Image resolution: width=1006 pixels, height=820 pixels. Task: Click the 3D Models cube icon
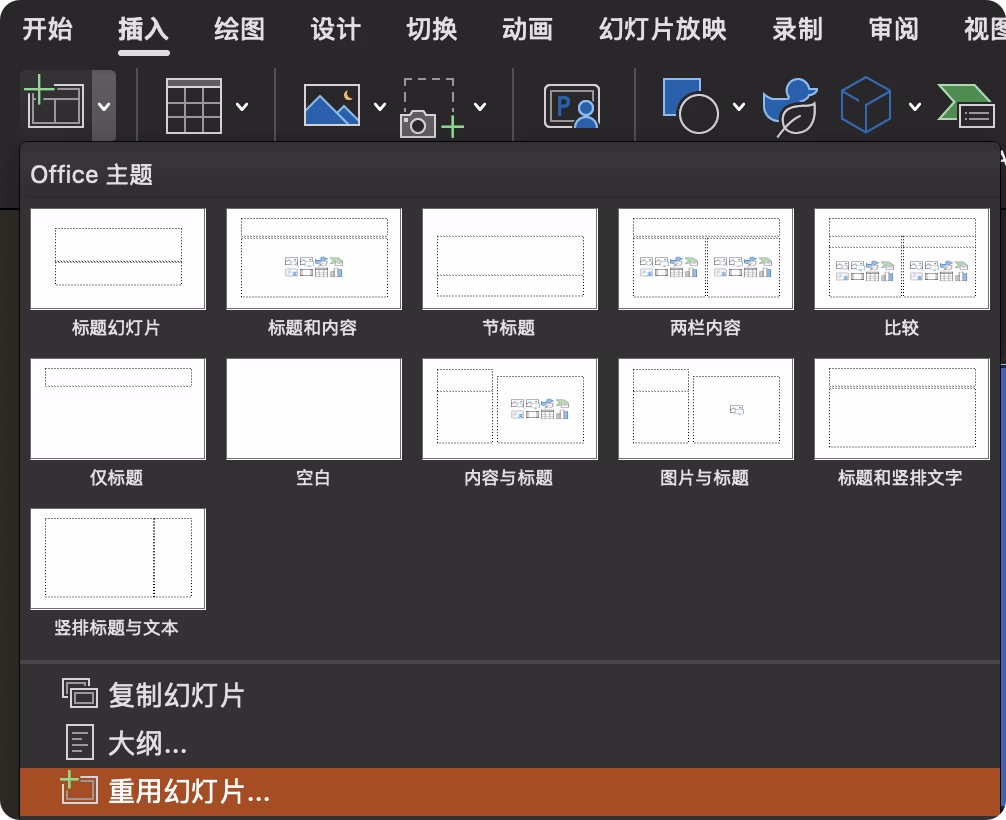click(x=865, y=105)
